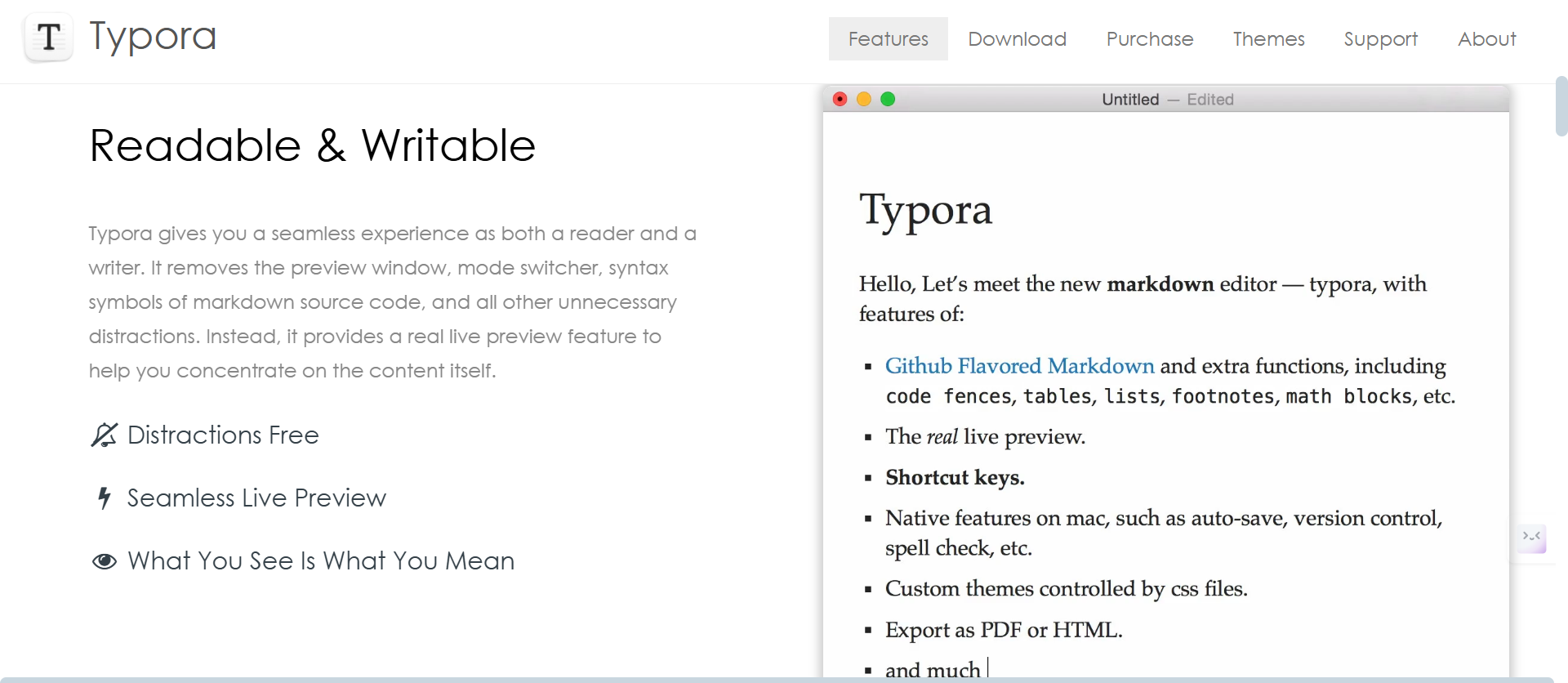Select the Distractions Free feature label
This screenshot has height=683, width=1568.
[x=223, y=435]
